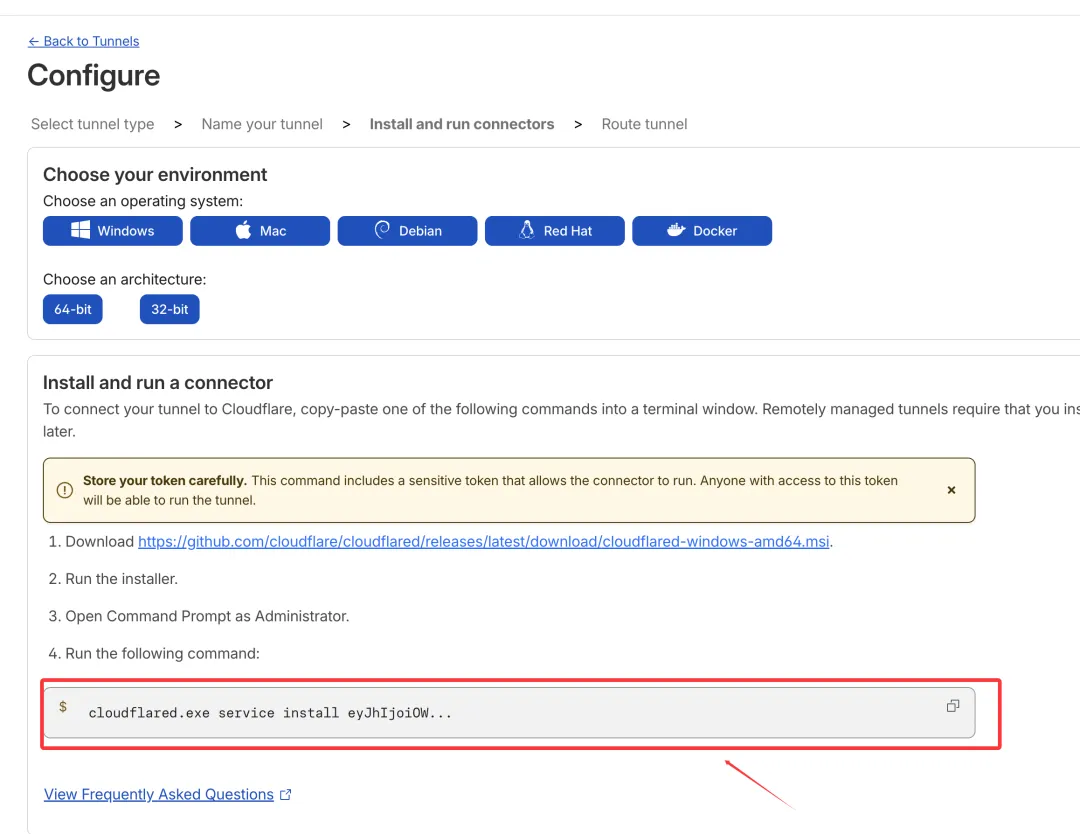Select Windows operating system

[x=112, y=231]
